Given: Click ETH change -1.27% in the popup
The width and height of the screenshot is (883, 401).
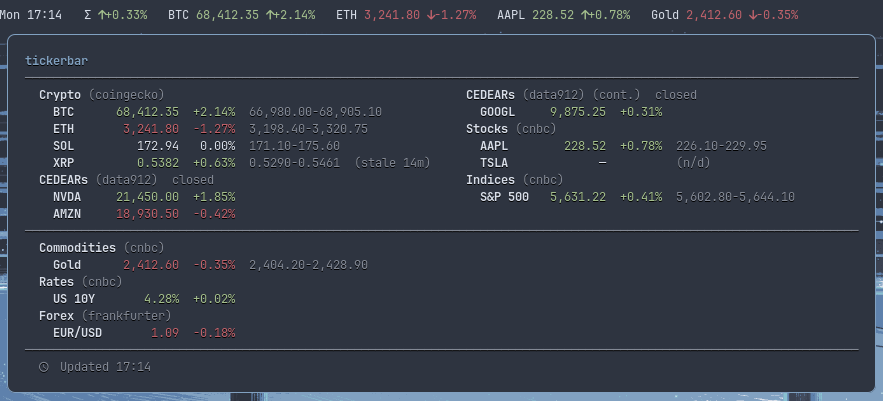Looking at the screenshot, I should 214,129.
